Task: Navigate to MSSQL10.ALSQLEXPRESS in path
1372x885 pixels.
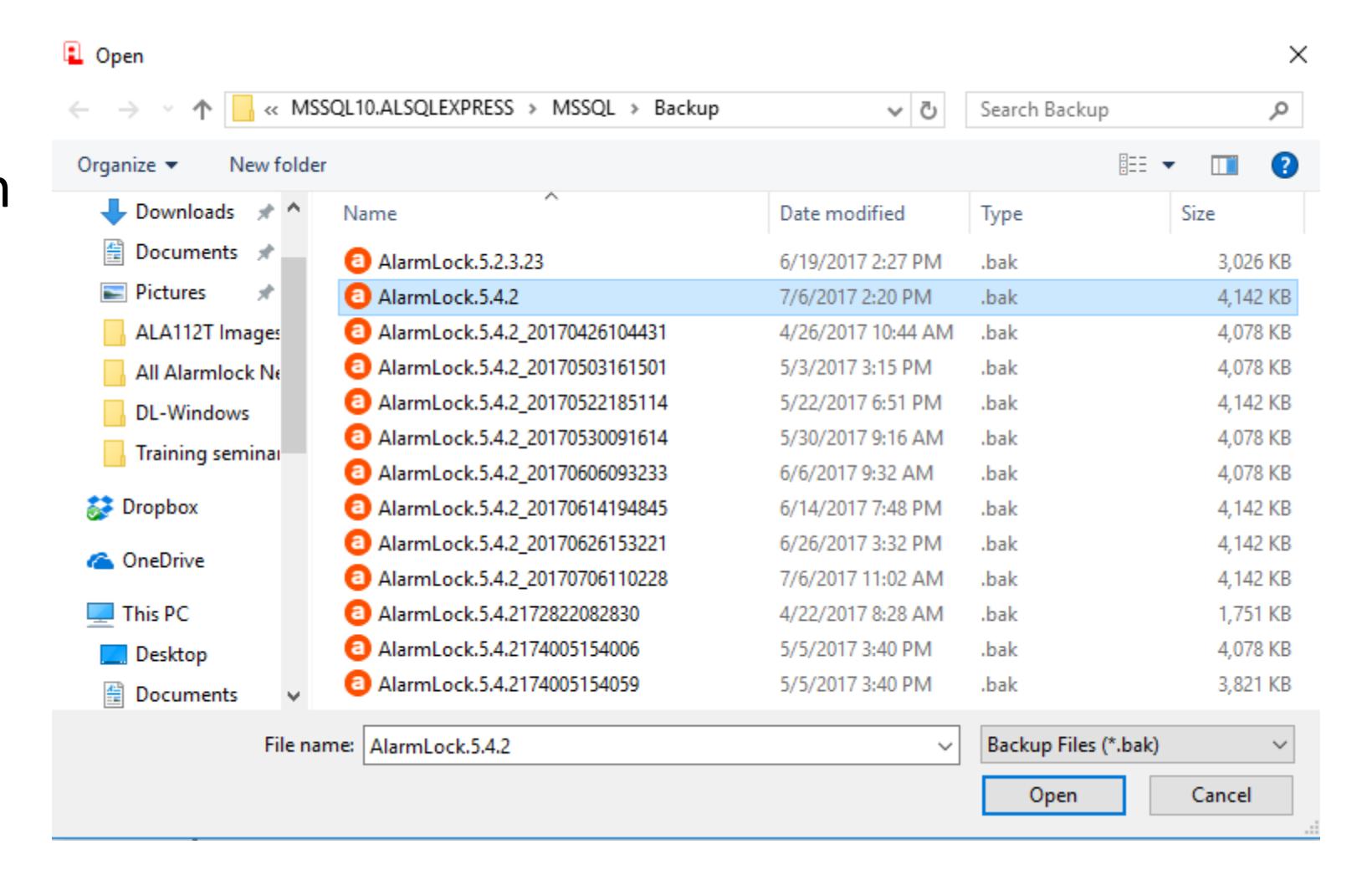Action: point(402,108)
